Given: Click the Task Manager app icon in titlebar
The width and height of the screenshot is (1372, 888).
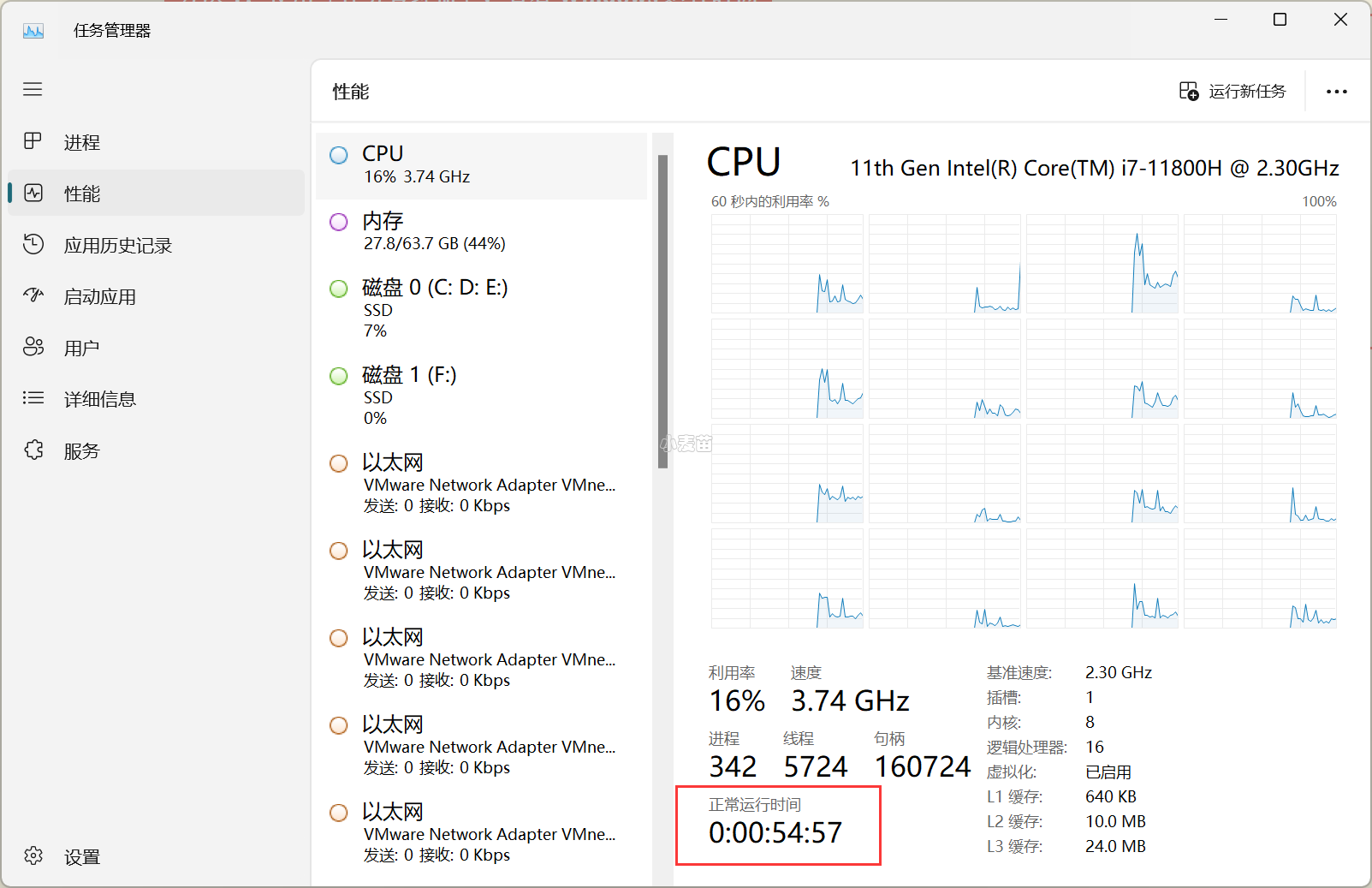Looking at the screenshot, I should click(x=33, y=31).
